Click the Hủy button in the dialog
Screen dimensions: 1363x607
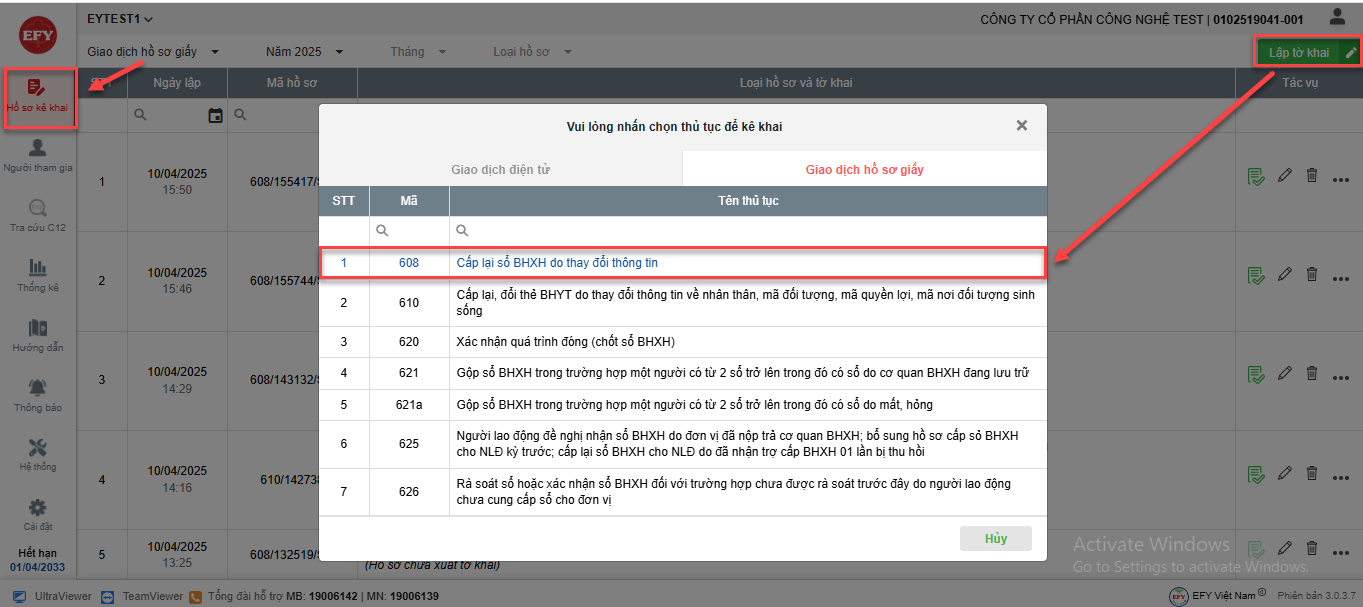(995, 538)
